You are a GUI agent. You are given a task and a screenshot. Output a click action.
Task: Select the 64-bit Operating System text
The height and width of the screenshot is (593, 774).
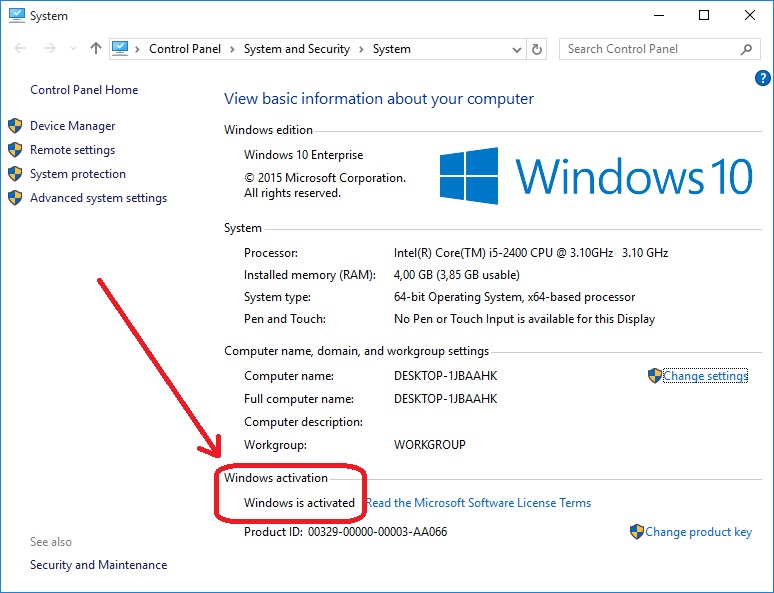[514, 297]
